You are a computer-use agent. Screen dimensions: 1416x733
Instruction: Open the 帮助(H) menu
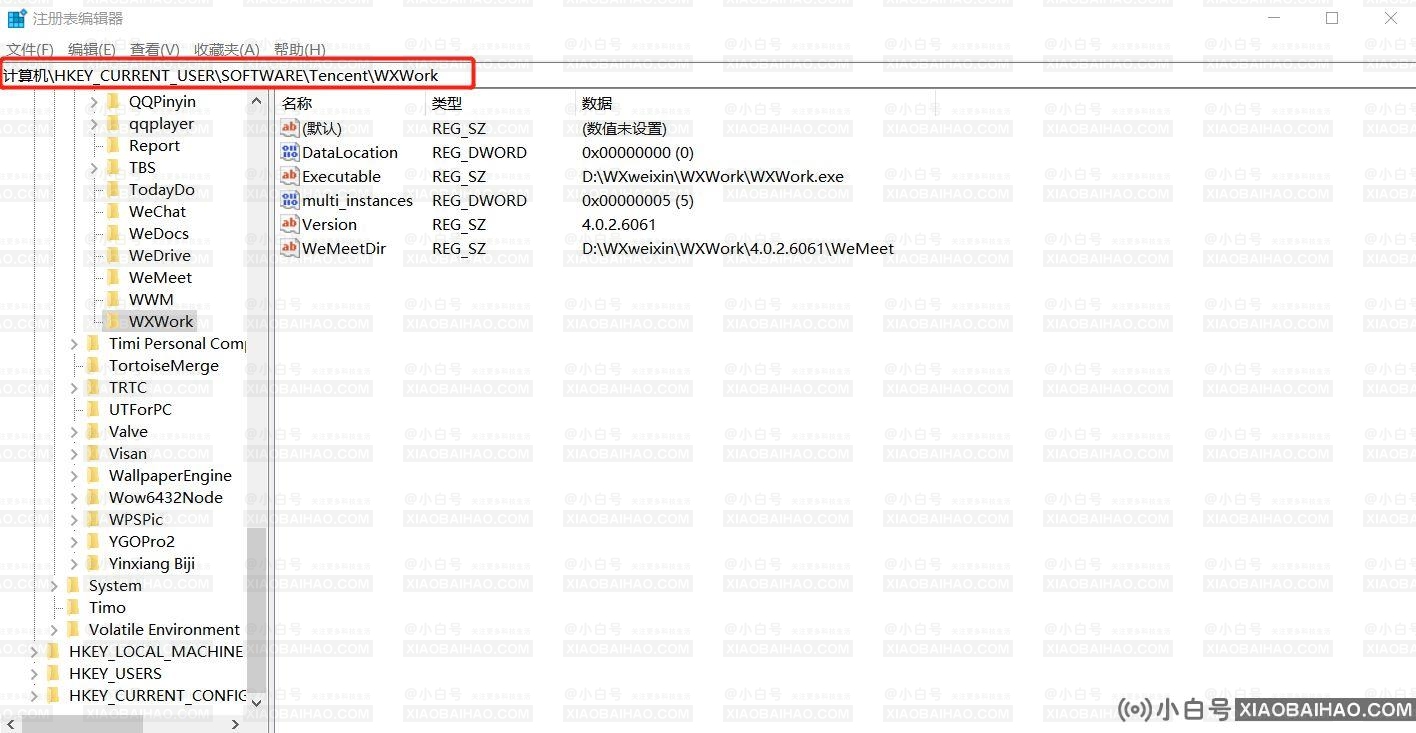point(299,49)
